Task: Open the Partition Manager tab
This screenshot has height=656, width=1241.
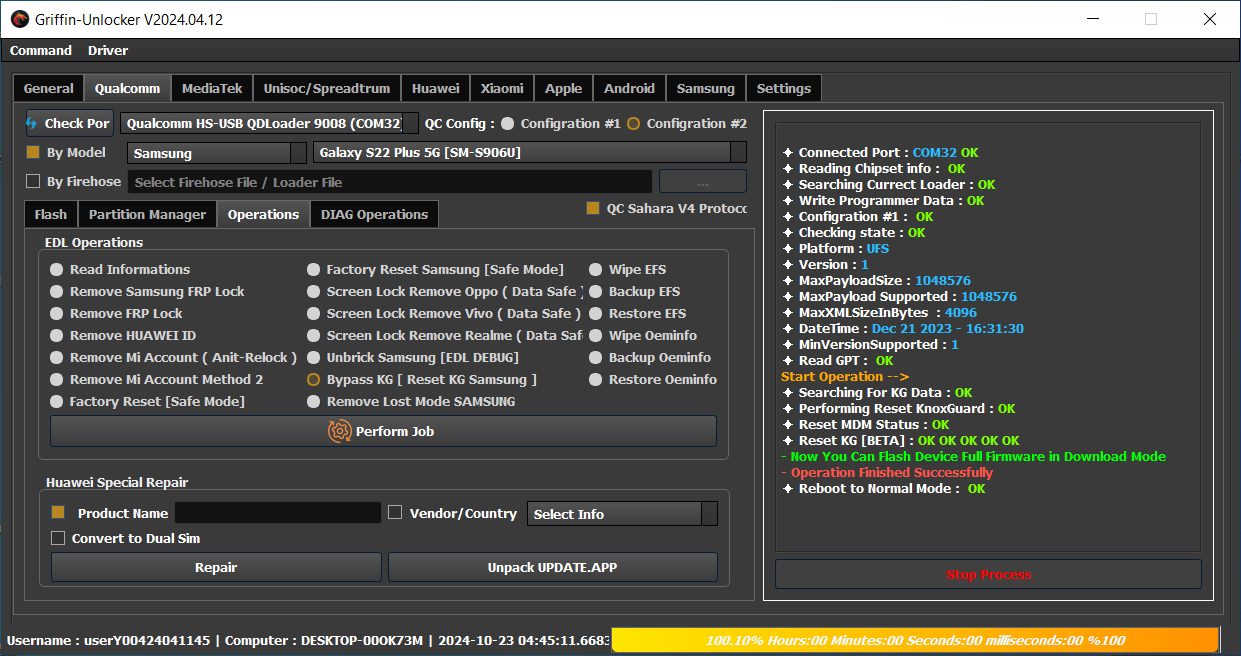Action: [147, 214]
